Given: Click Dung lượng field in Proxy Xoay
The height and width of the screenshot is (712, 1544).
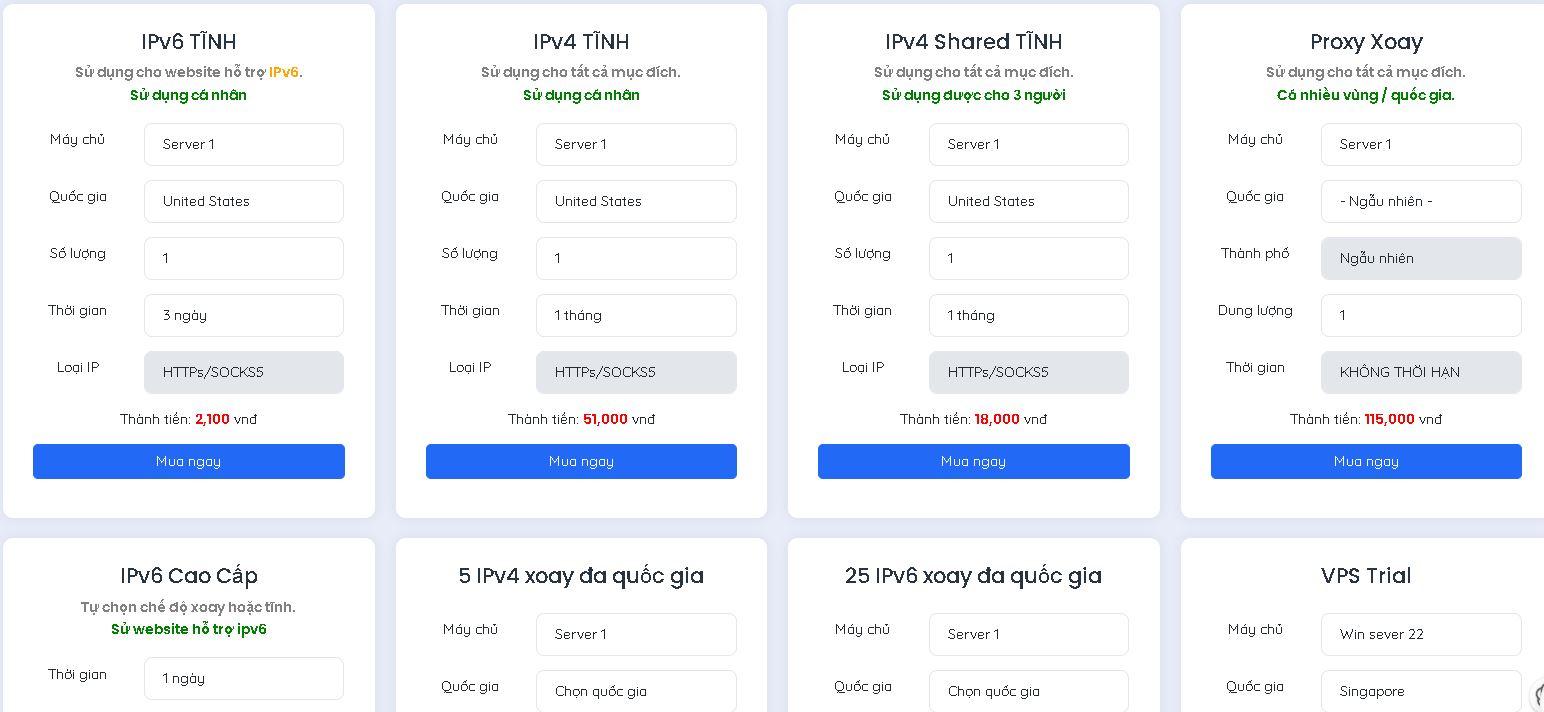Looking at the screenshot, I should coord(1420,315).
